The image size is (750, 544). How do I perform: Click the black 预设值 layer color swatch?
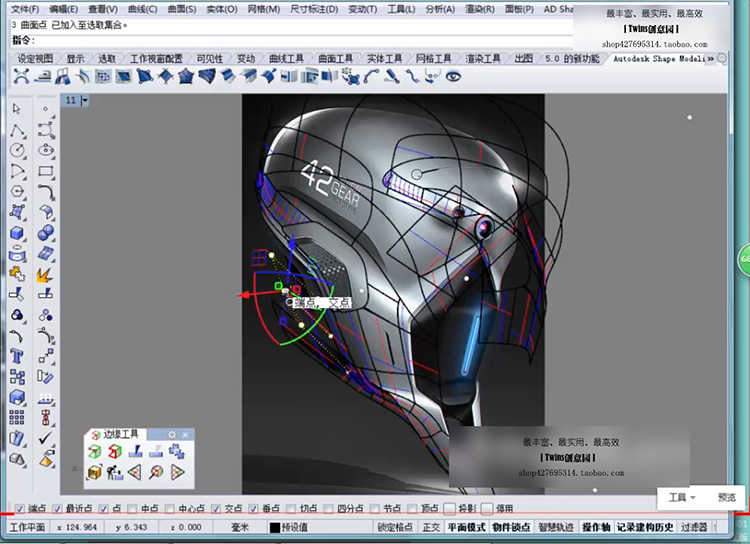(x=275, y=527)
